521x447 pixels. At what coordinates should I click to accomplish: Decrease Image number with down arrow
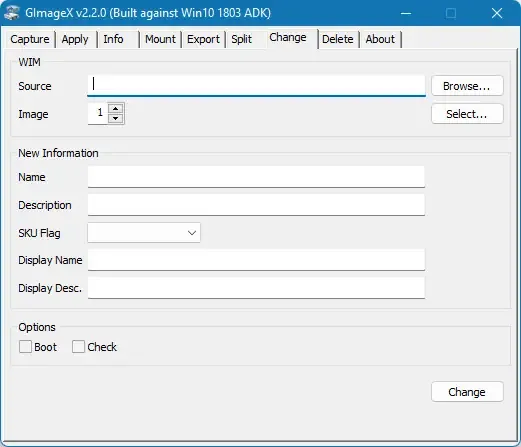(116, 118)
